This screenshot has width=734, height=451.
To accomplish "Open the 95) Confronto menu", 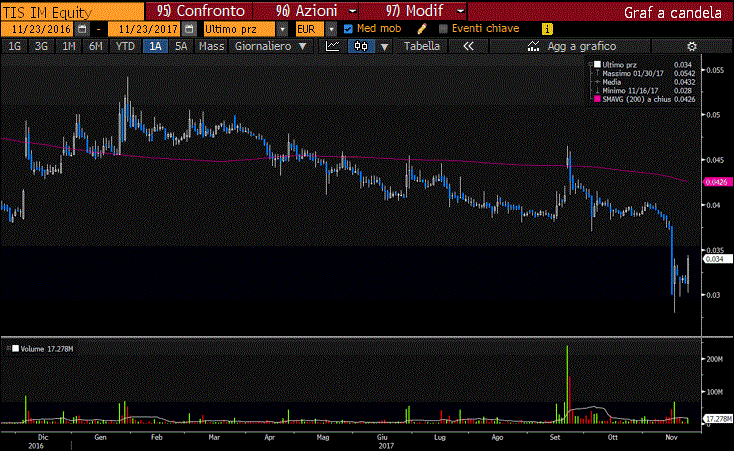I will 200,11.
